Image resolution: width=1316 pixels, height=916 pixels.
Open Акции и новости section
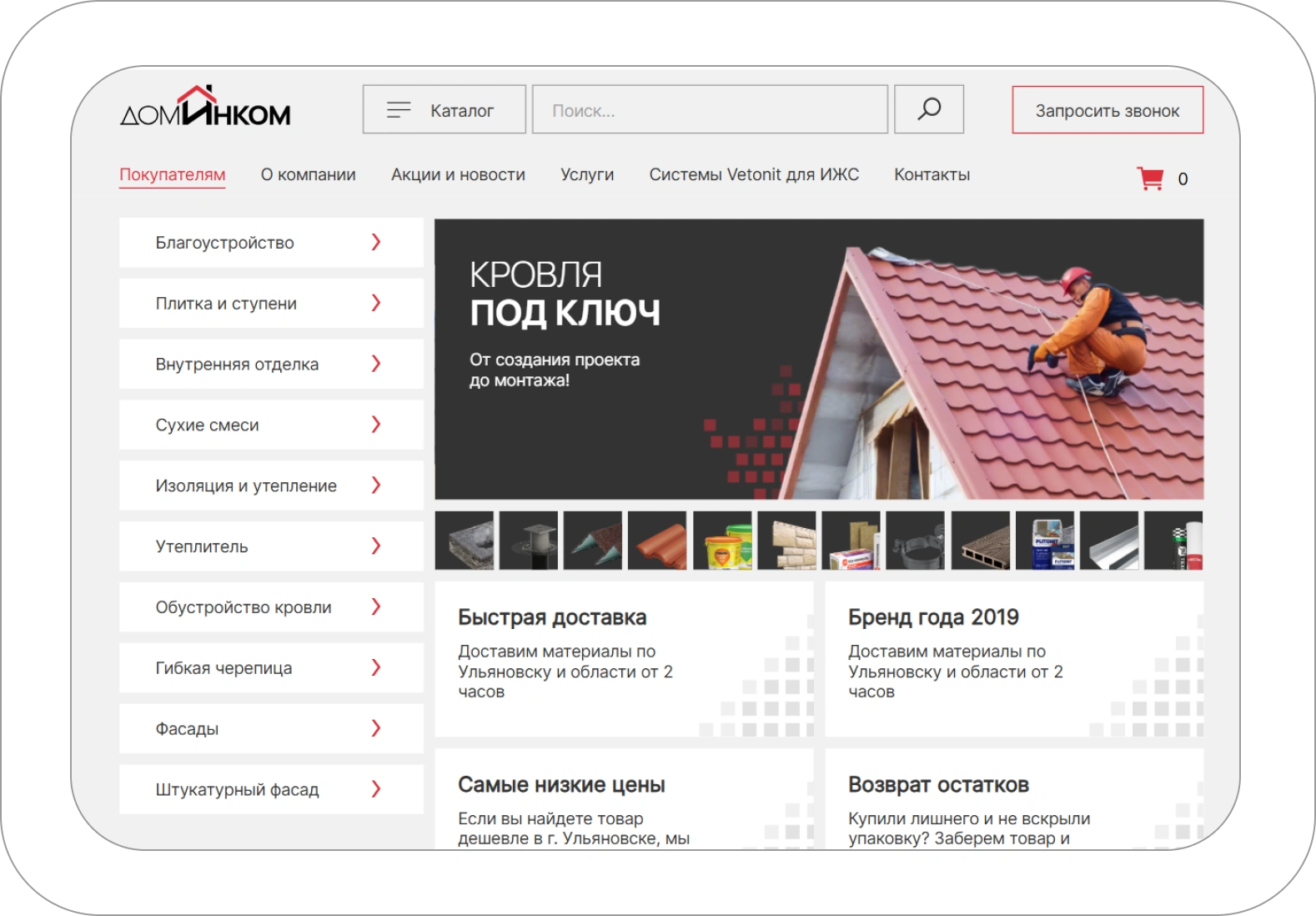point(458,175)
